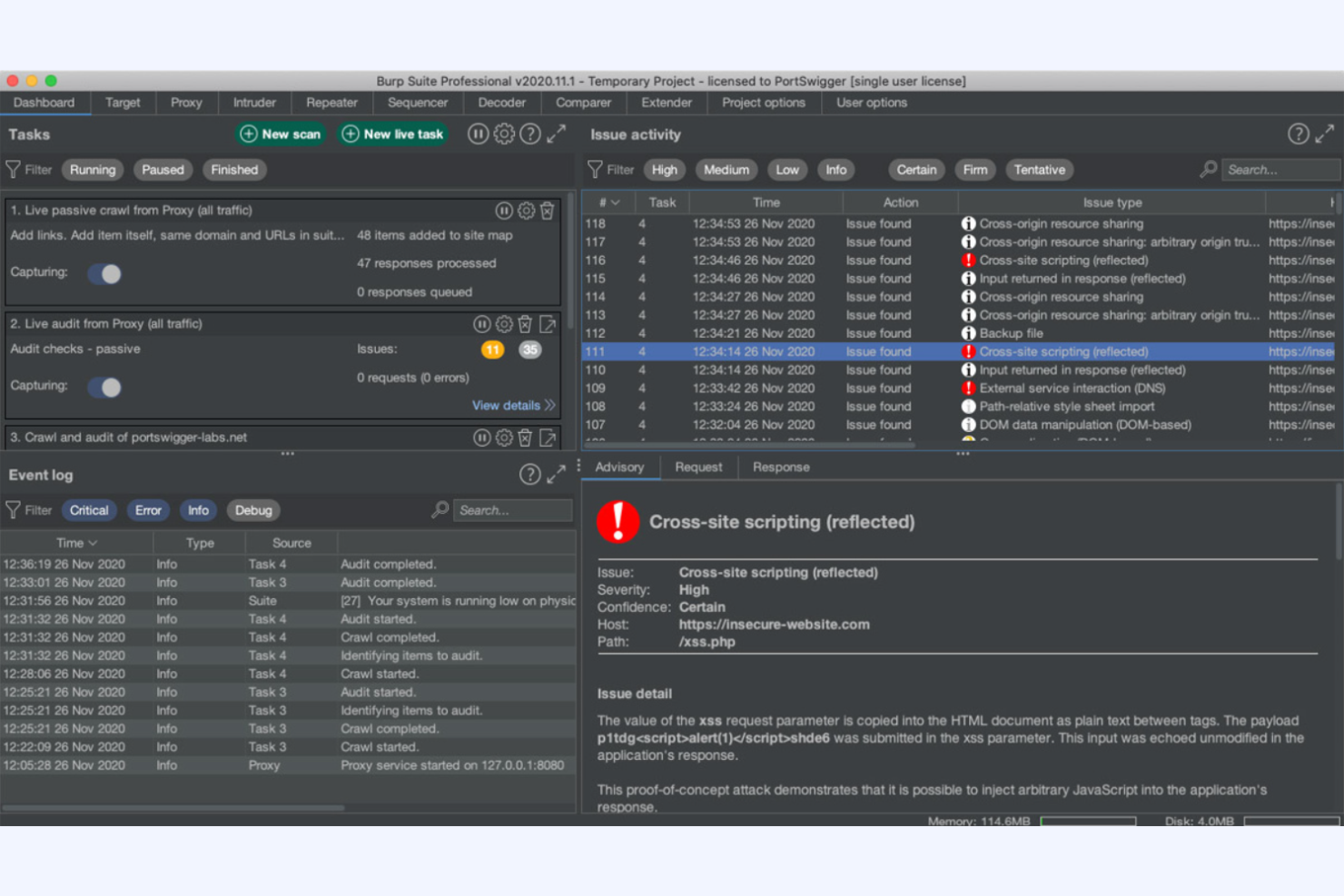
Task: Click the Memory usage bar at the bottom
Action: coord(1087,821)
